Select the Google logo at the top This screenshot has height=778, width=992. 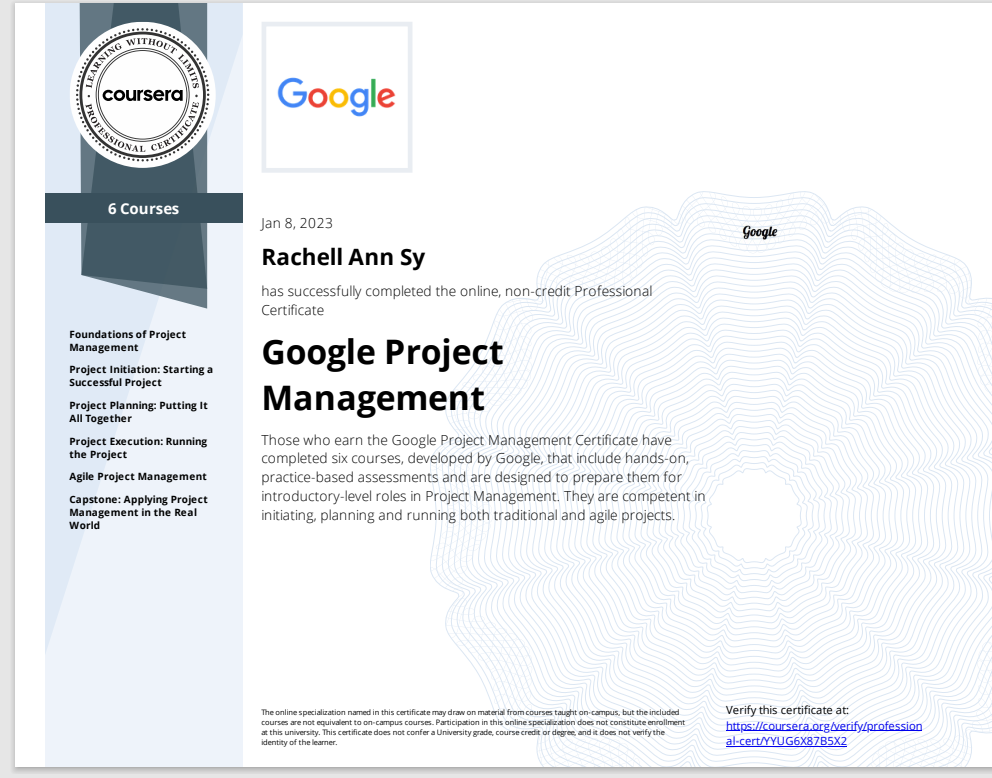336,95
